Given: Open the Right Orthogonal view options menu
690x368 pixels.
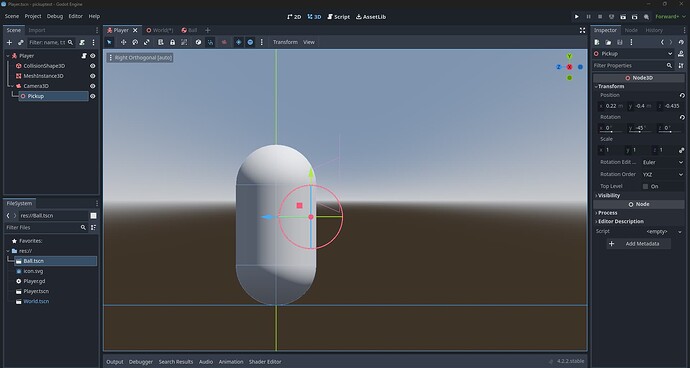Looking at the screenshot, I should pyautogui.click(x=140, y=58).
